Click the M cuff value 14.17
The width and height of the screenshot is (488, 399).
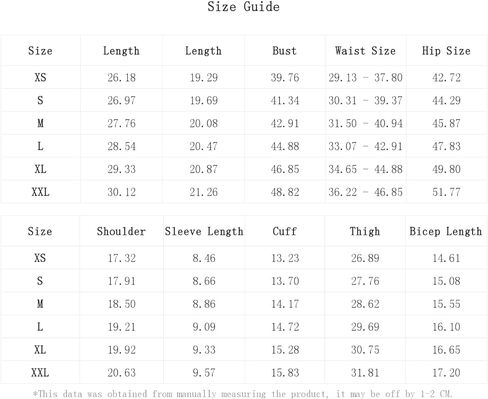coord(285,304)
